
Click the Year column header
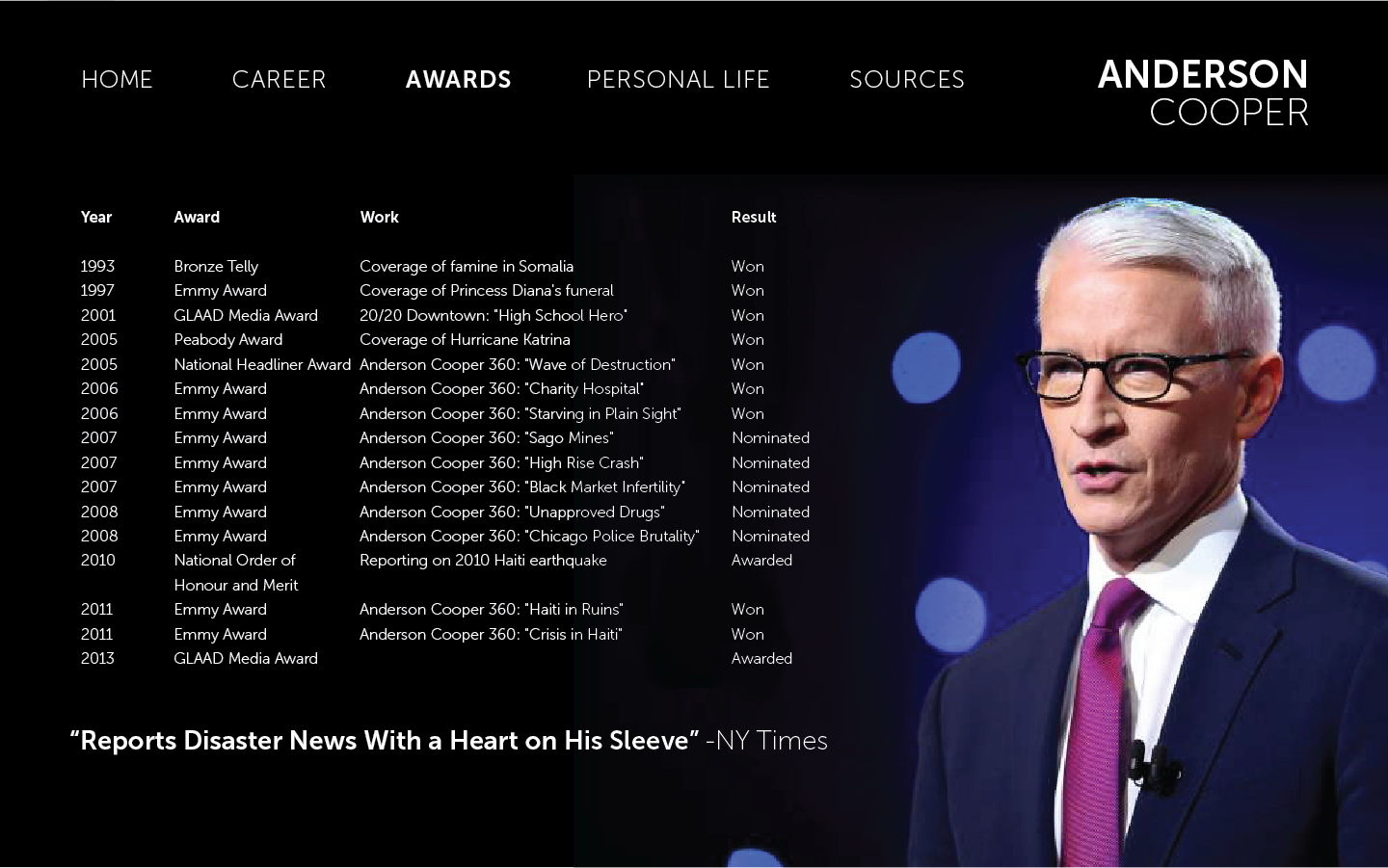[x=96, y=217]
